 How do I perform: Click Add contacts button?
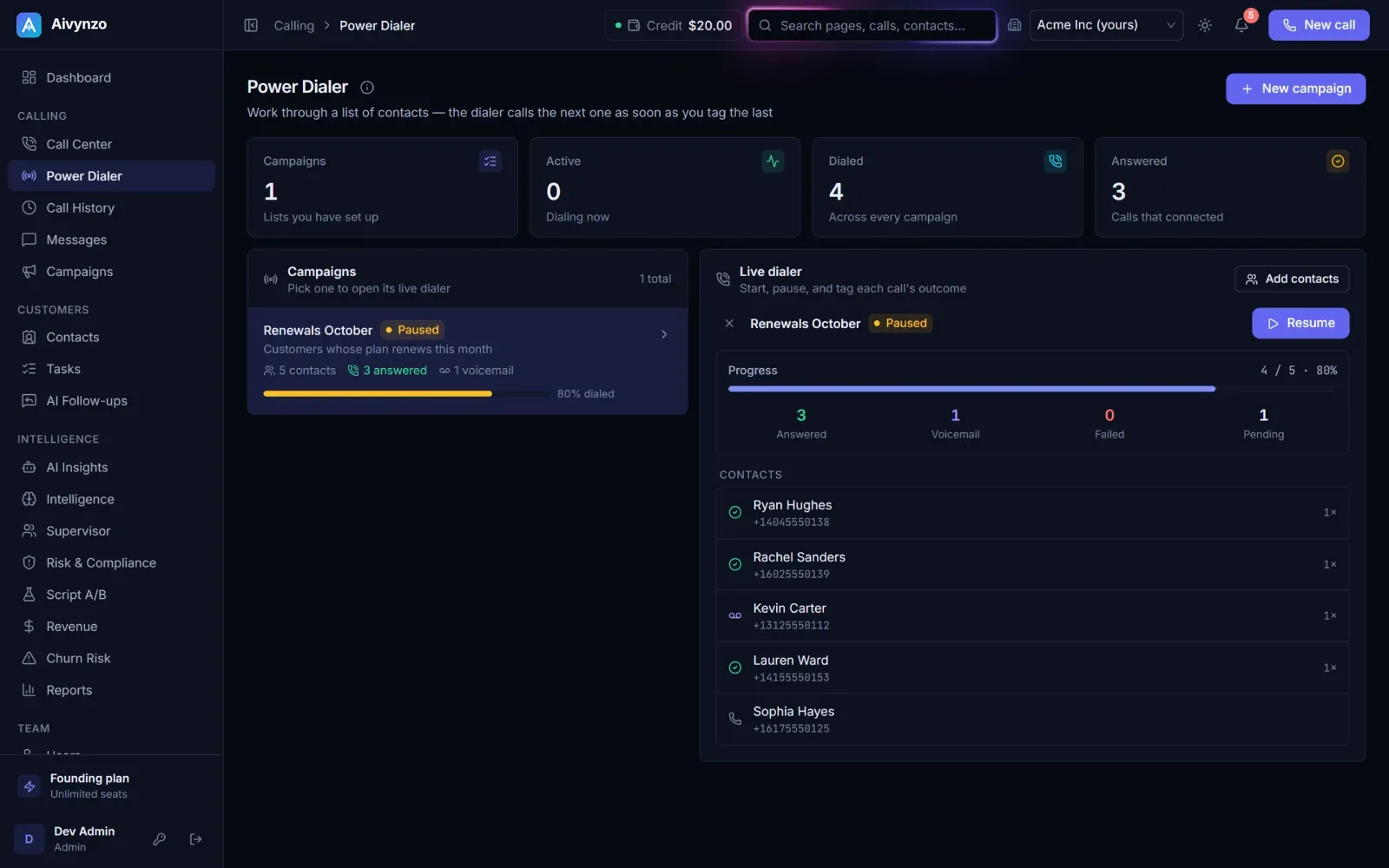[x=1292, y=279]
